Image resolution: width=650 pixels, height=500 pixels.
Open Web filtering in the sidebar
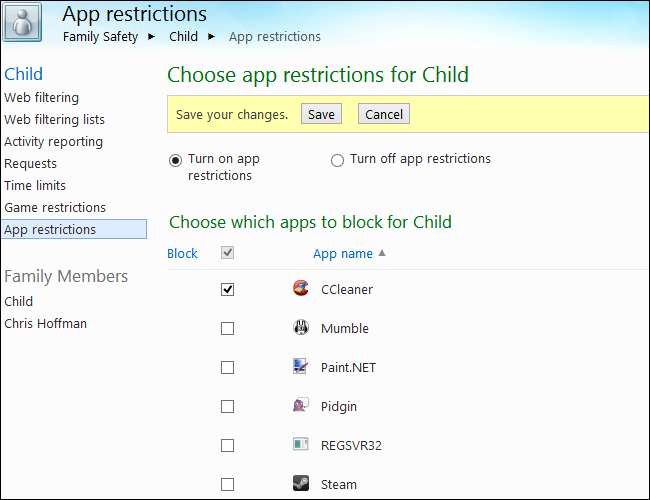42,98
